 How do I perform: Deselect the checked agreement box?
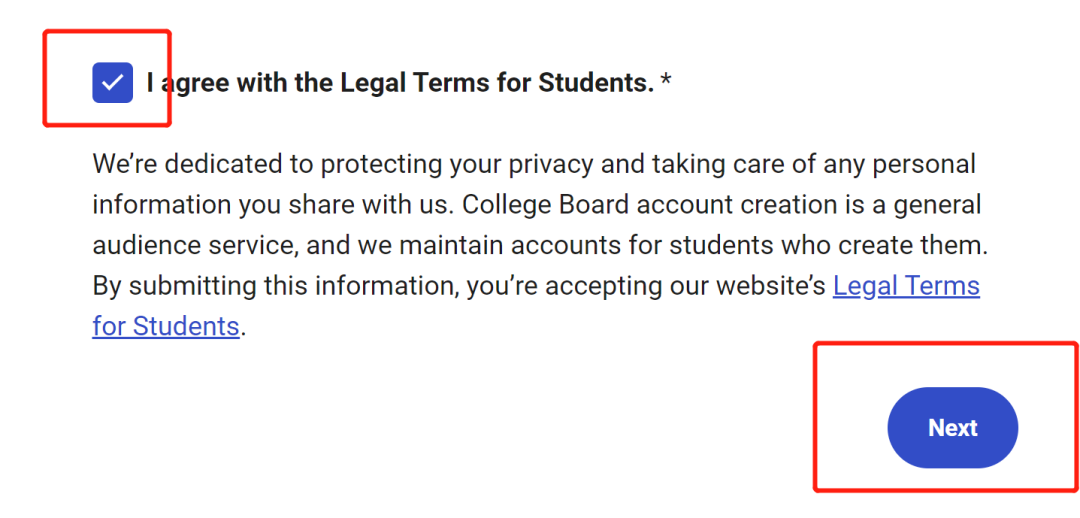pos(112,83)
